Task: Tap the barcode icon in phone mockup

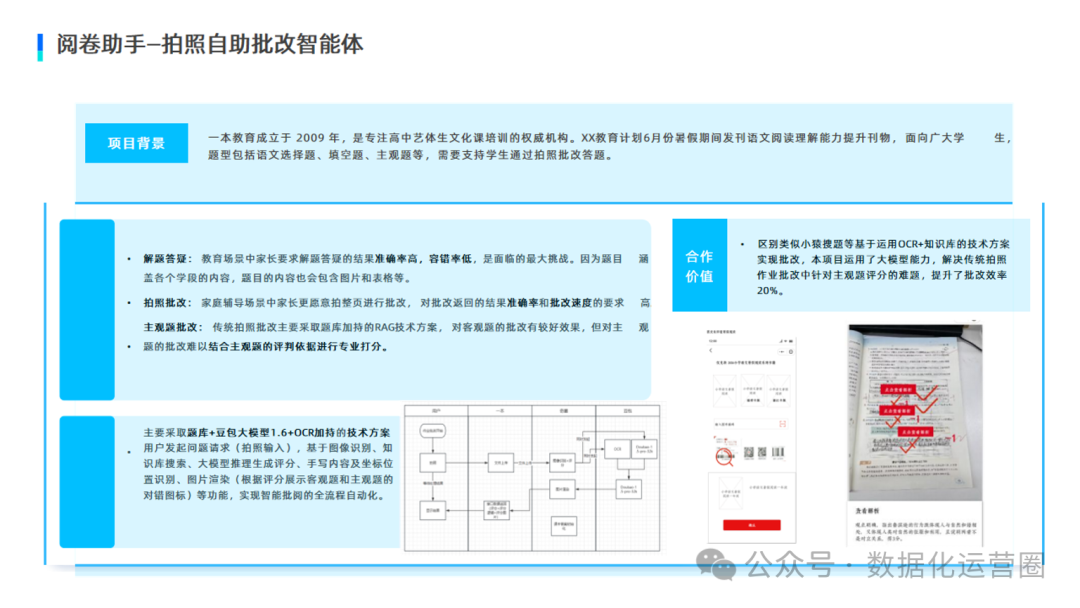Action: [x=778, y=452]
